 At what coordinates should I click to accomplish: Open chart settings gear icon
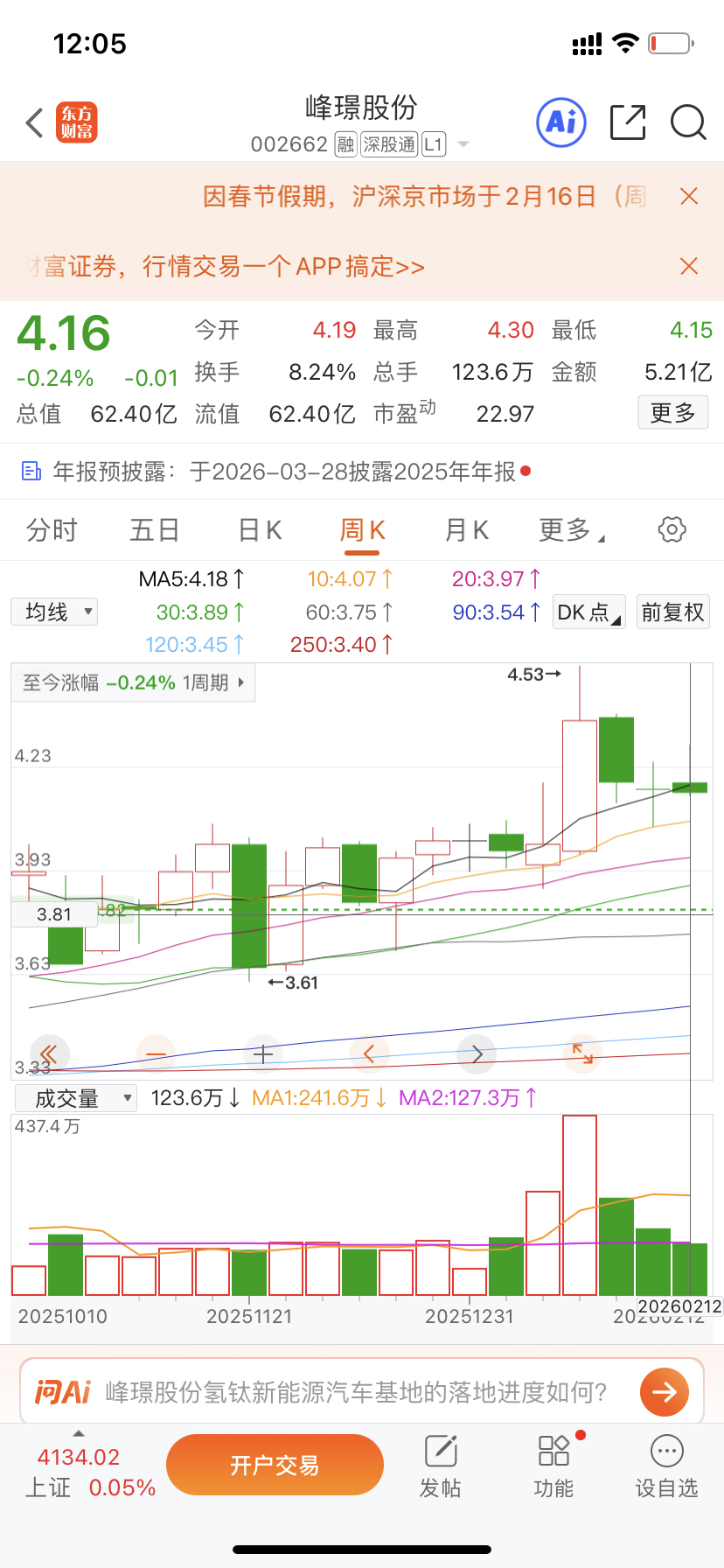coord(672,529)
